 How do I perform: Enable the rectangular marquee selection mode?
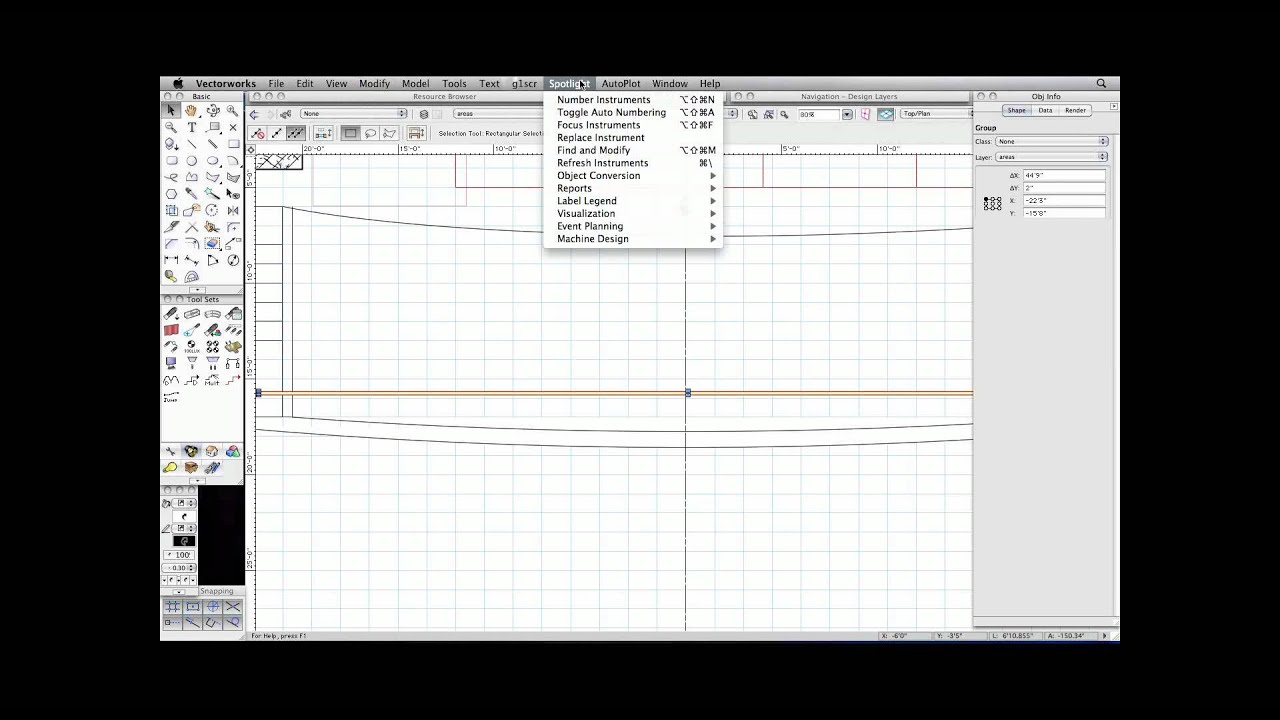point(350,133)
